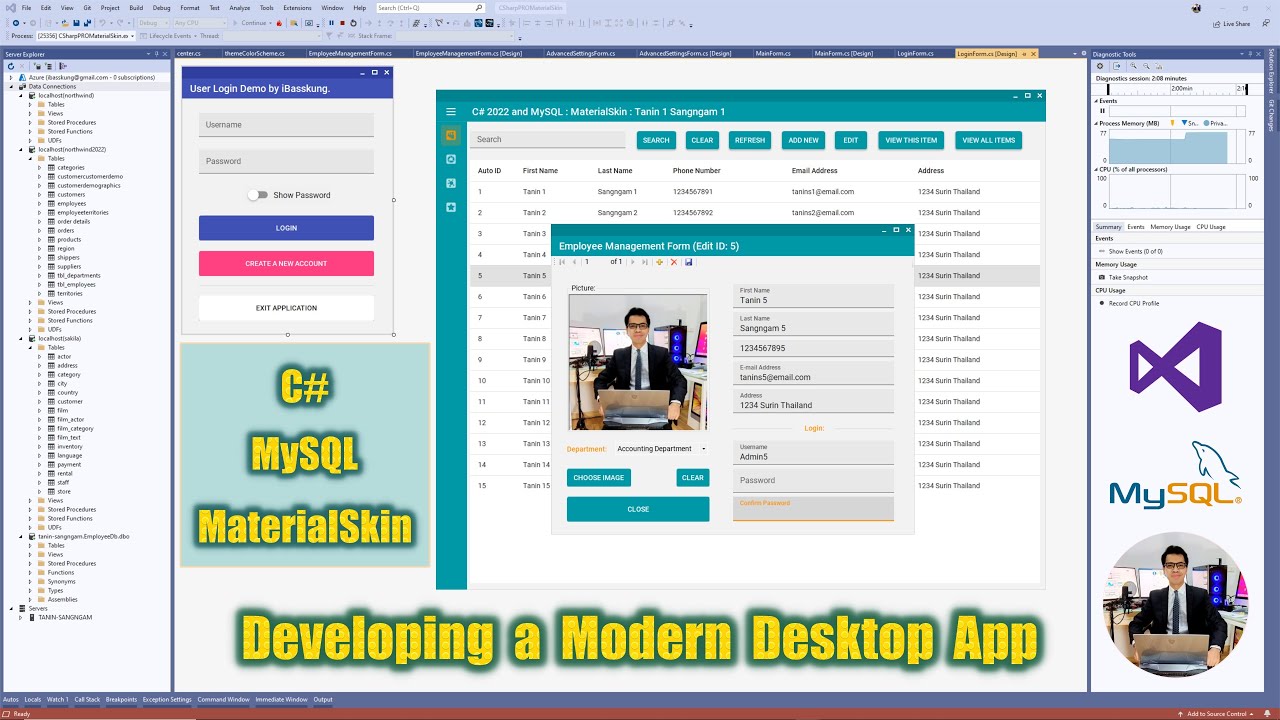Click in the Username field of login form
The image size is (1280, 720).
tap(286, 125)
